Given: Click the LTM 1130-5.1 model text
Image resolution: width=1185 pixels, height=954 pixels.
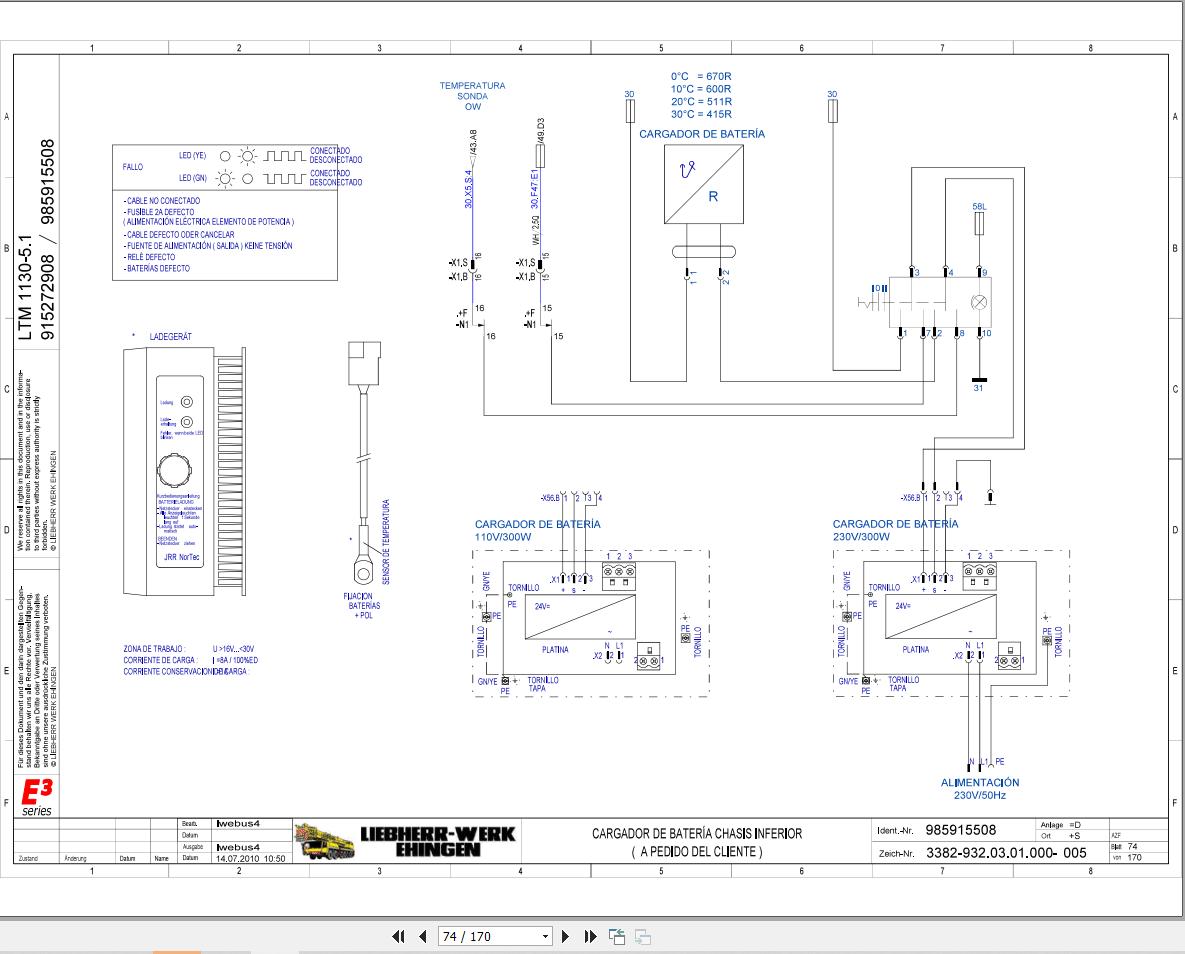Looking at the screenshot, I should (25, 287).
